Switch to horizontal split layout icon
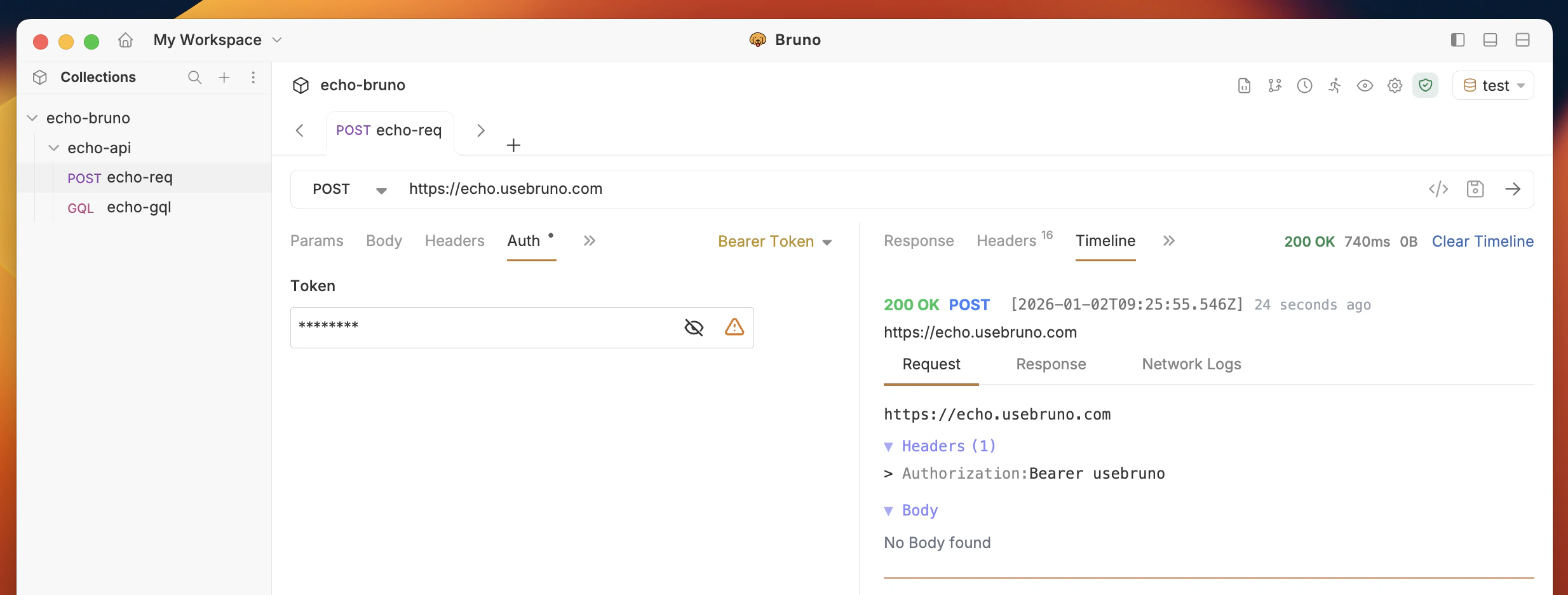Image resolution: width=1568 pixels, height=595 pixels. pyautogui.click(x=1523, y=40)
